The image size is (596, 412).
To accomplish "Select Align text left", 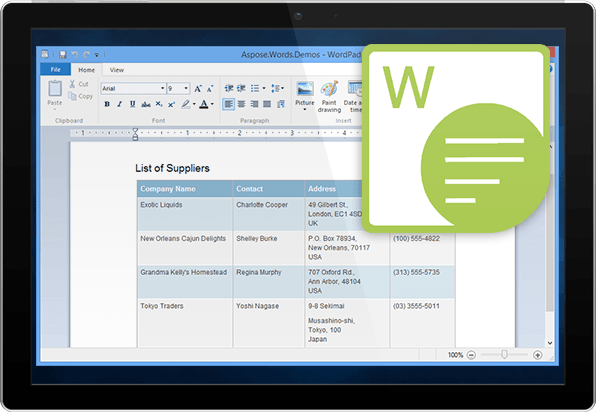I will pyautogui.click(x=228, y=104).
